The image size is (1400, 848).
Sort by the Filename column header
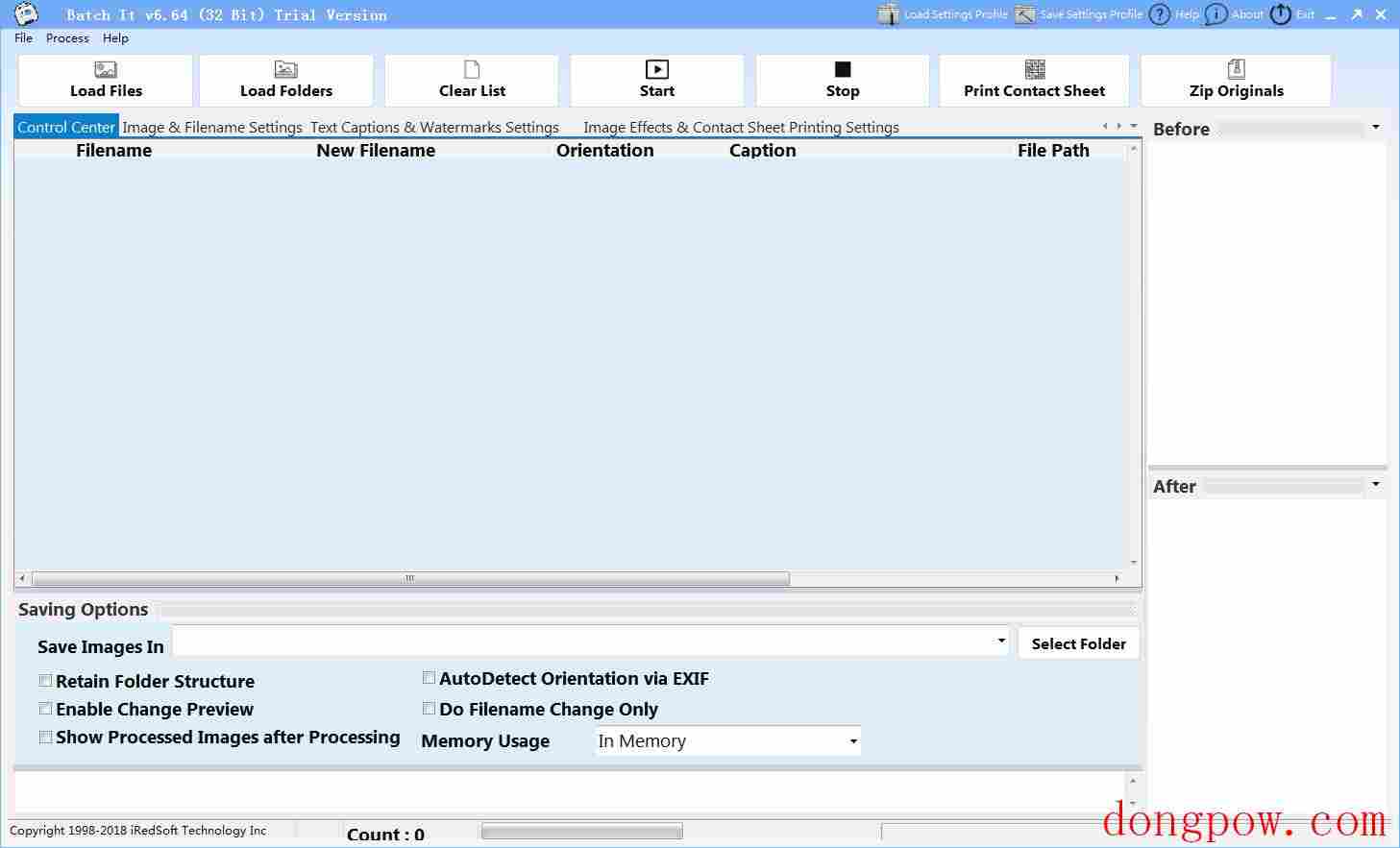[114, 151]
